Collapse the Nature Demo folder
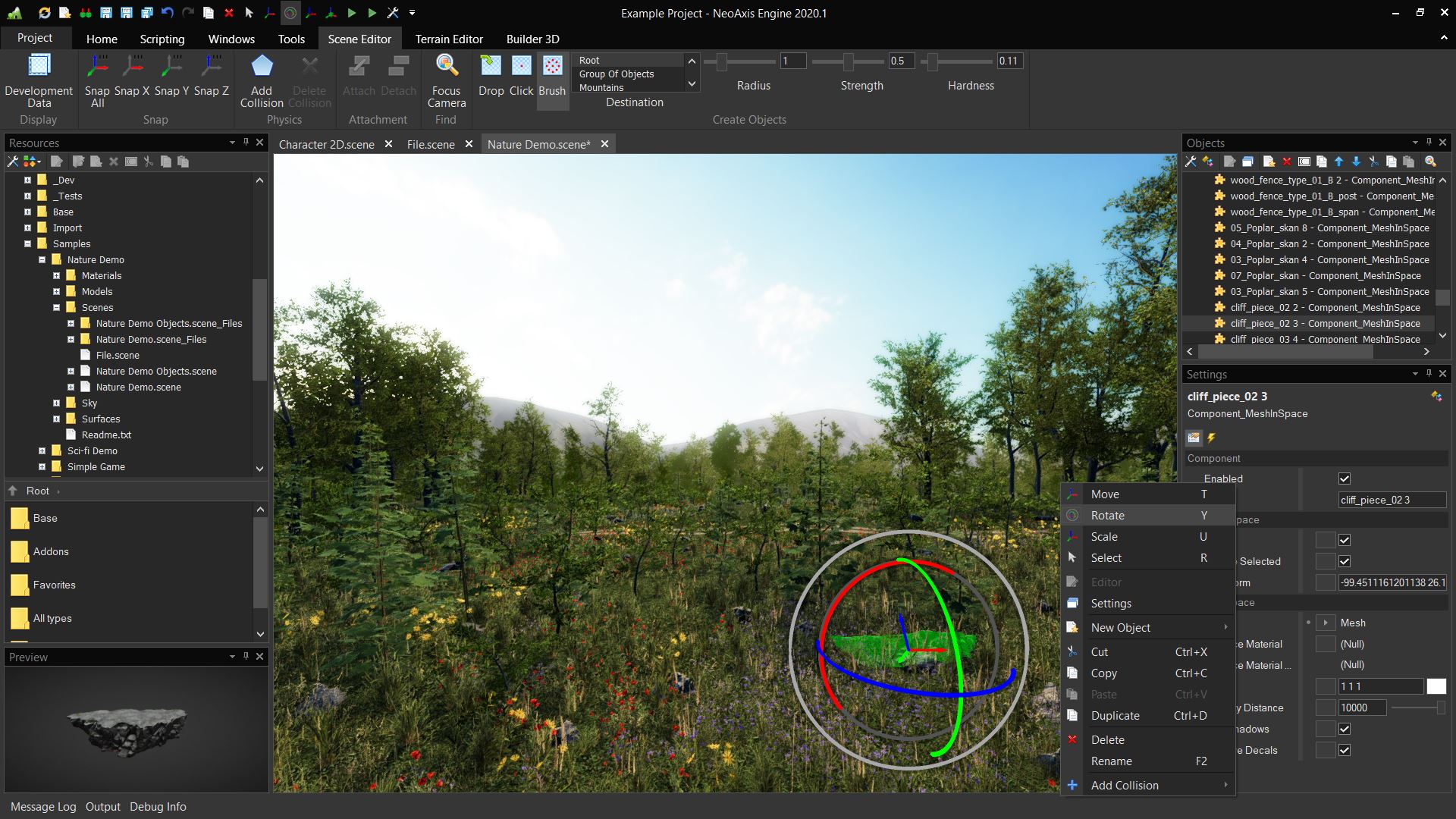 click(42, 259)
